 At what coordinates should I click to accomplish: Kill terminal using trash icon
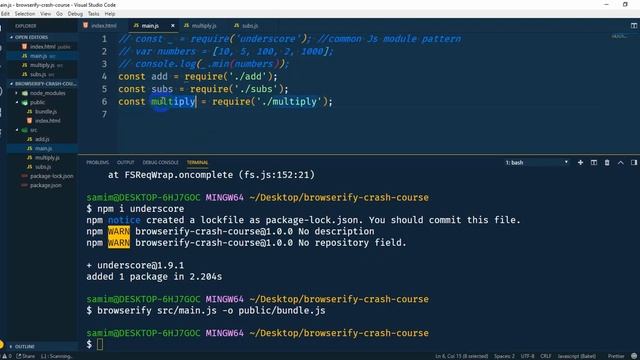[607, 162]
